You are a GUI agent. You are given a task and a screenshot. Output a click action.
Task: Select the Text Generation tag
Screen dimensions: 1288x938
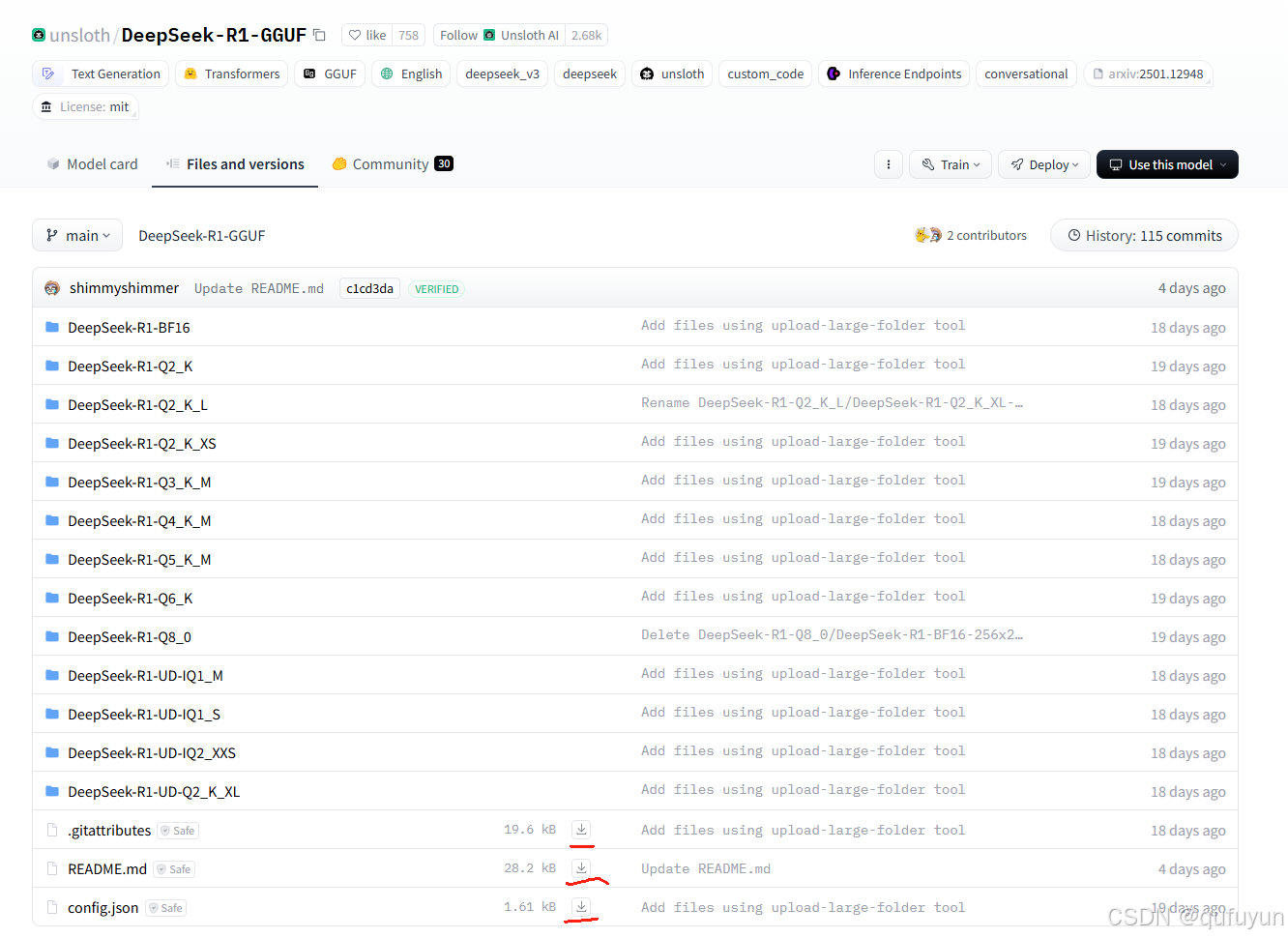[x=102, y=74]
